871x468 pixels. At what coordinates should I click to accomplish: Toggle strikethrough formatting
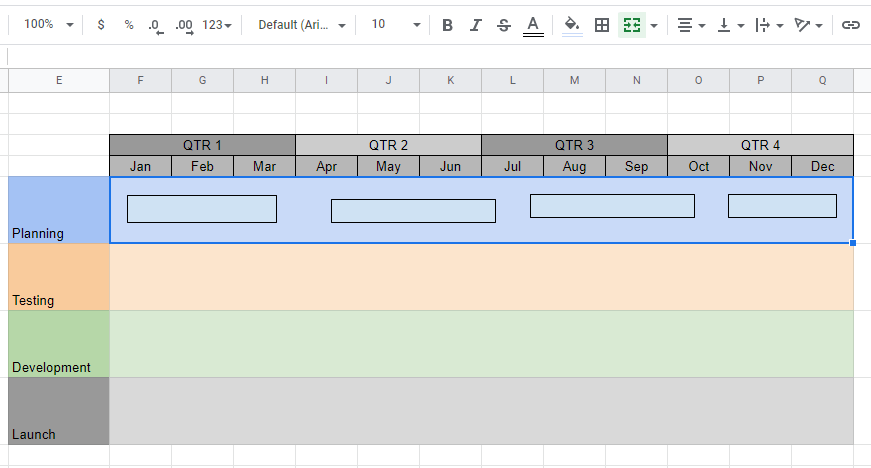(503, 25)
